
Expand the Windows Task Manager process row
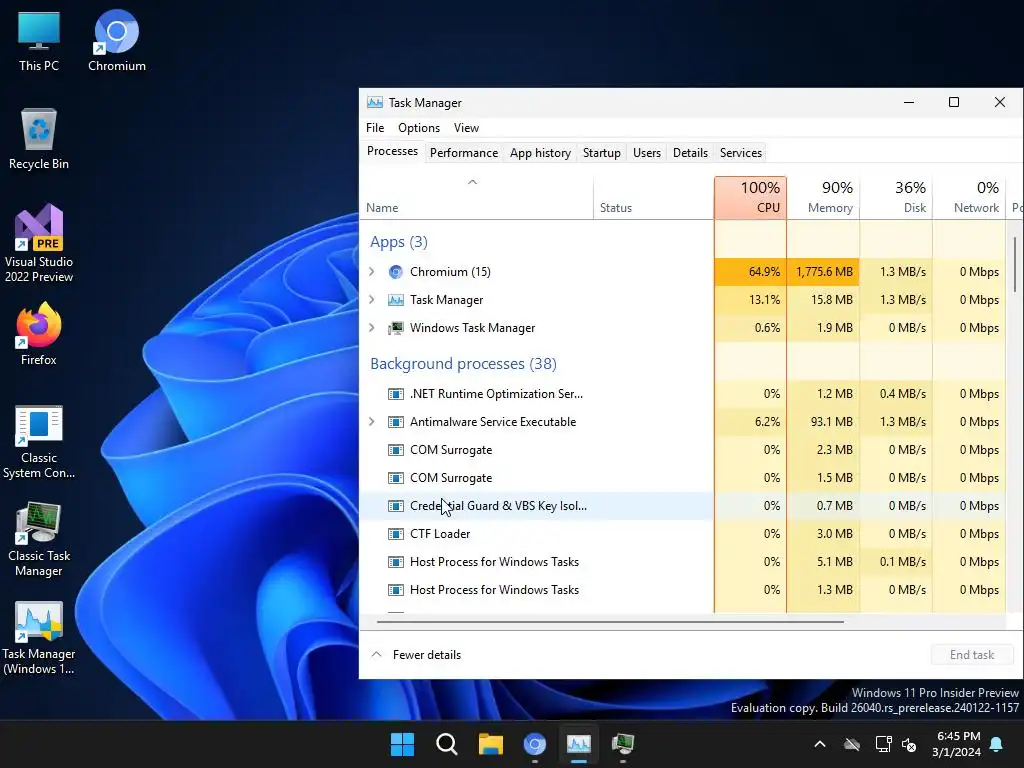pyautogui.click(x=372, y=328)
